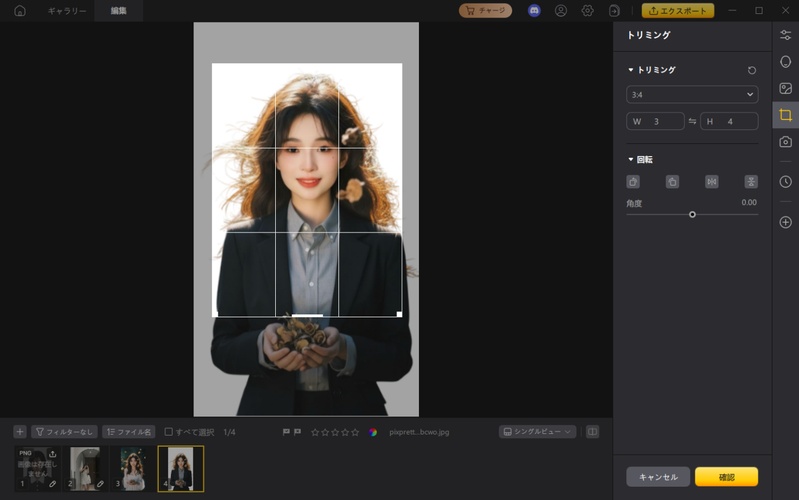799x500 pixels.
Task: Open the background image panel icon
Action: 785,88
